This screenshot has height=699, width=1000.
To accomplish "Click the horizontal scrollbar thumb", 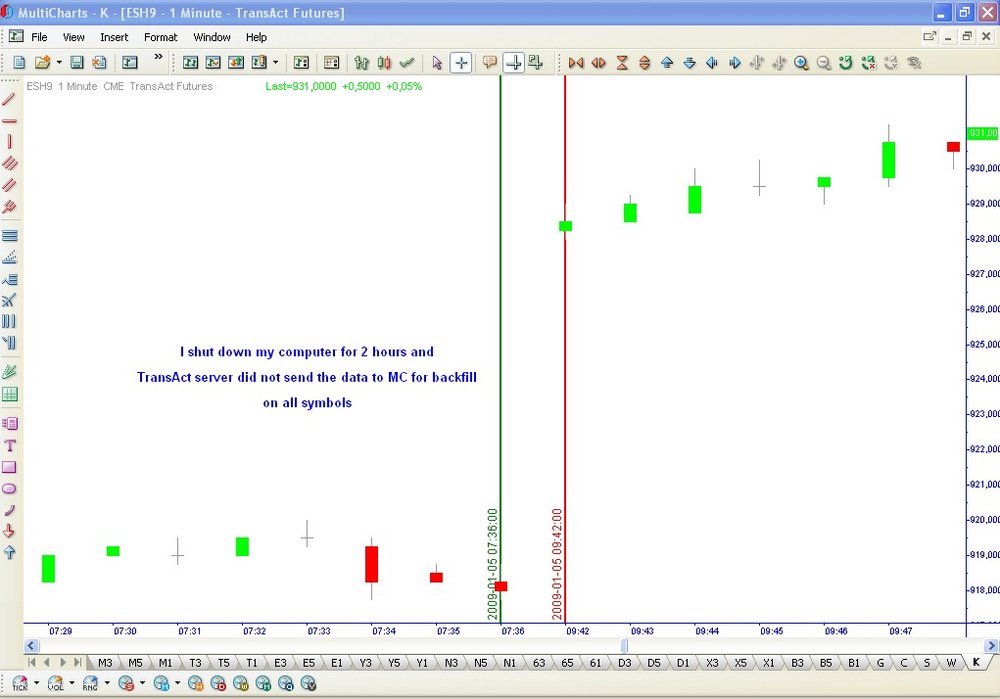I will [624, 645].
